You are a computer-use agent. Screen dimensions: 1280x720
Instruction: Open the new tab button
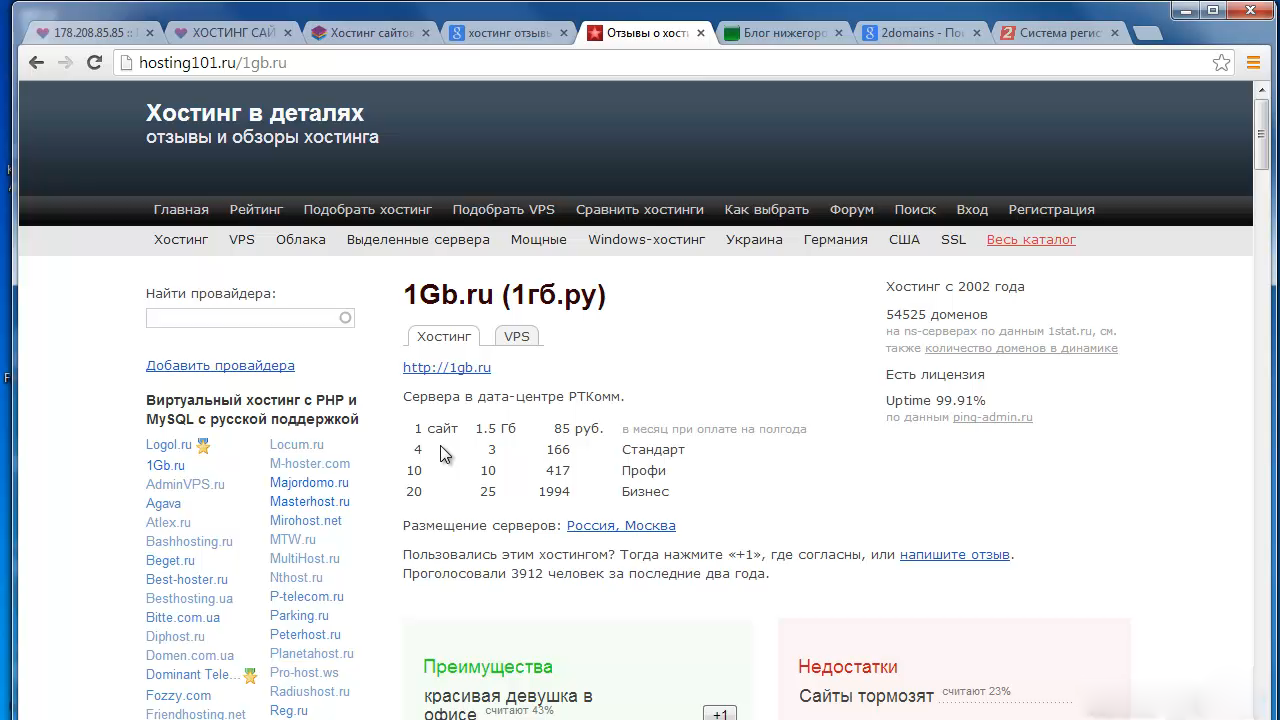[x=1147, y=33]
